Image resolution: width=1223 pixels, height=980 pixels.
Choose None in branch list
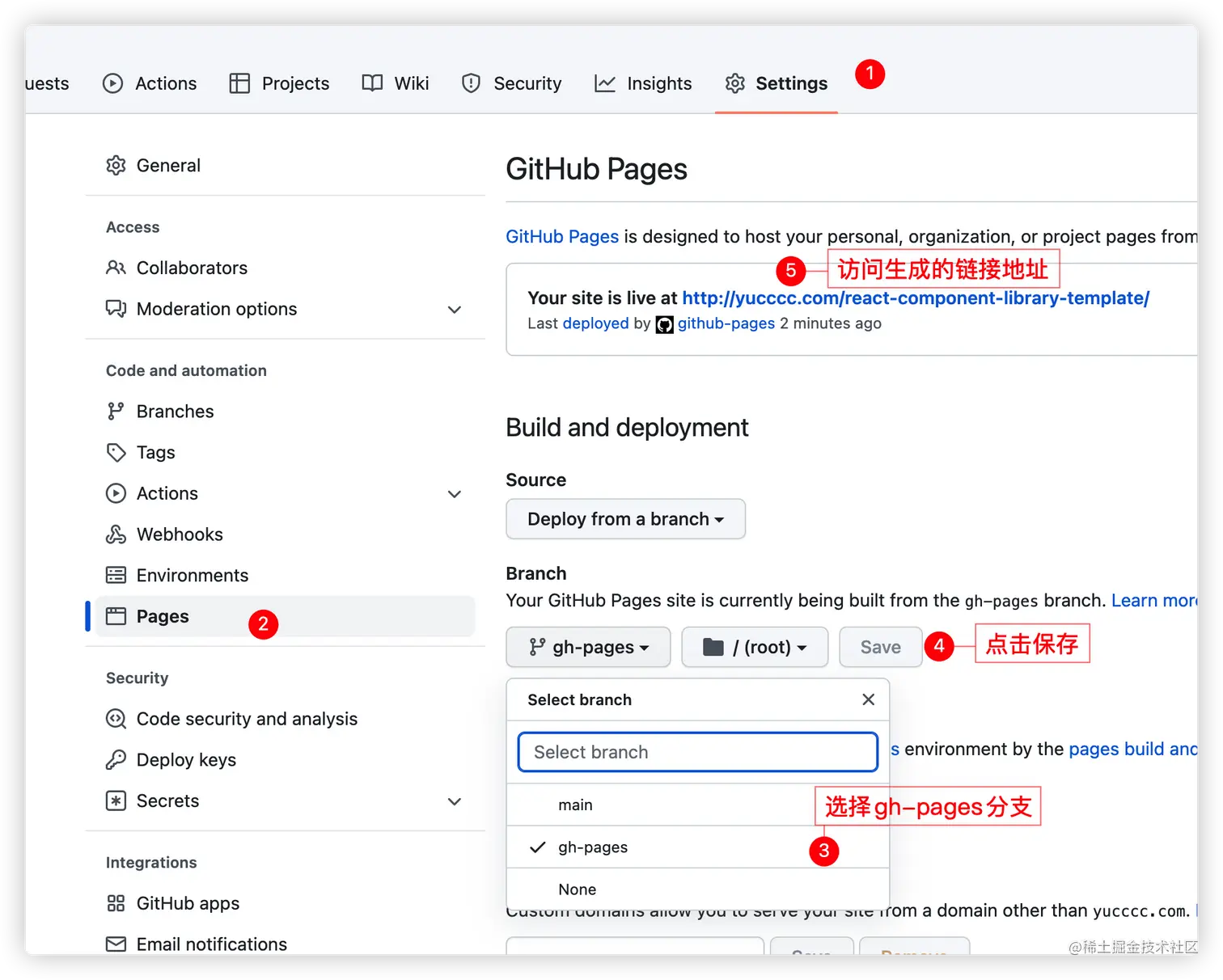point(698,889)
